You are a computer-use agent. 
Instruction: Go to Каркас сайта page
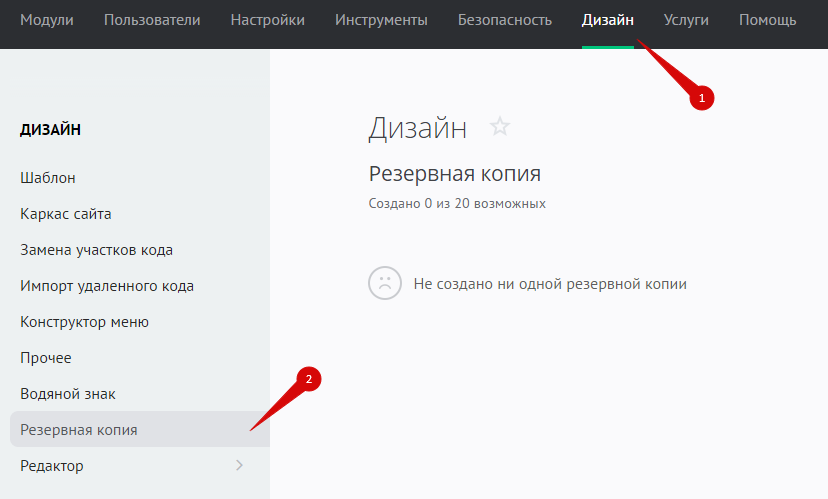coord(66,214)
